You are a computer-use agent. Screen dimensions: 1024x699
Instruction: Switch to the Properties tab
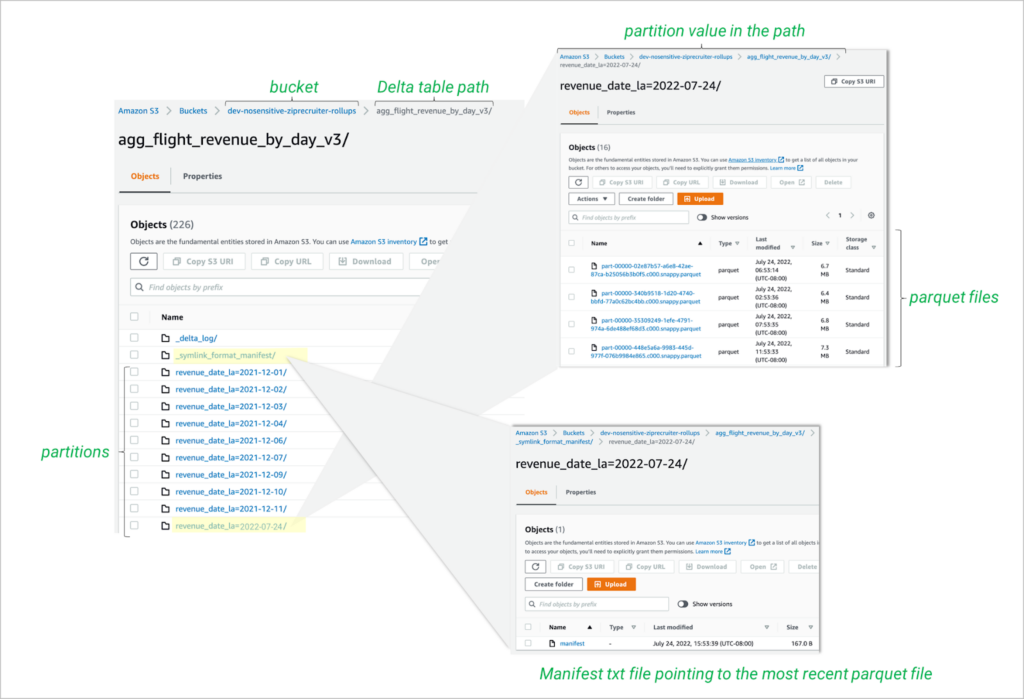[x=204, y=177]
